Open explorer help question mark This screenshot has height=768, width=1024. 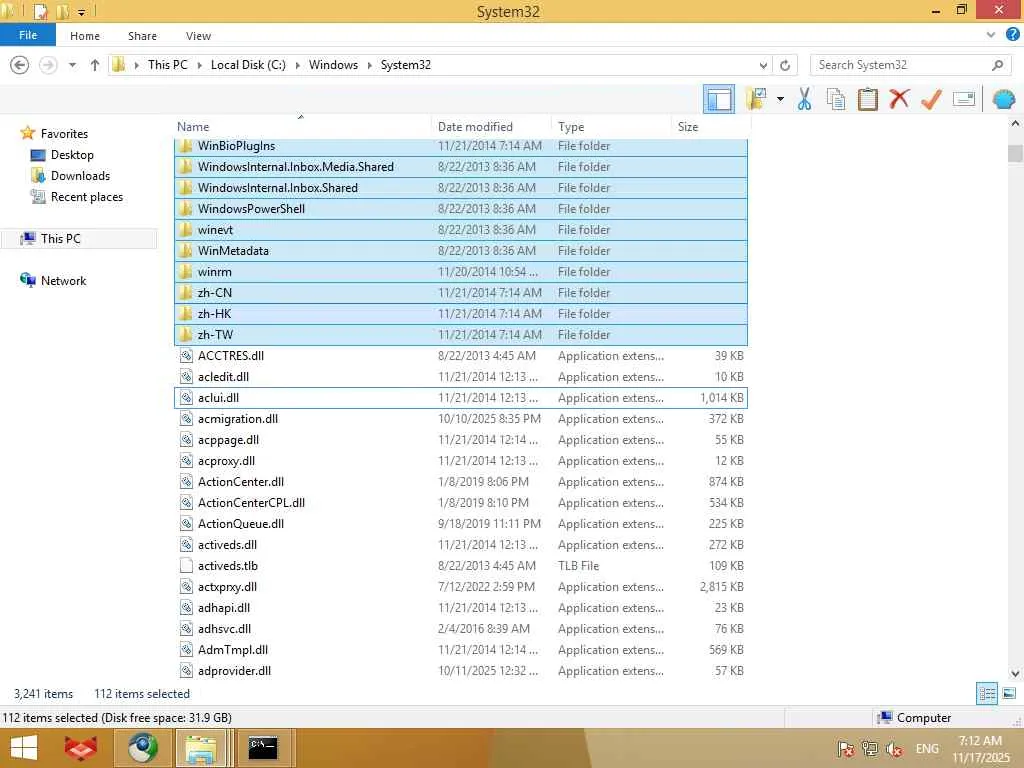[x=1012, y=35]
